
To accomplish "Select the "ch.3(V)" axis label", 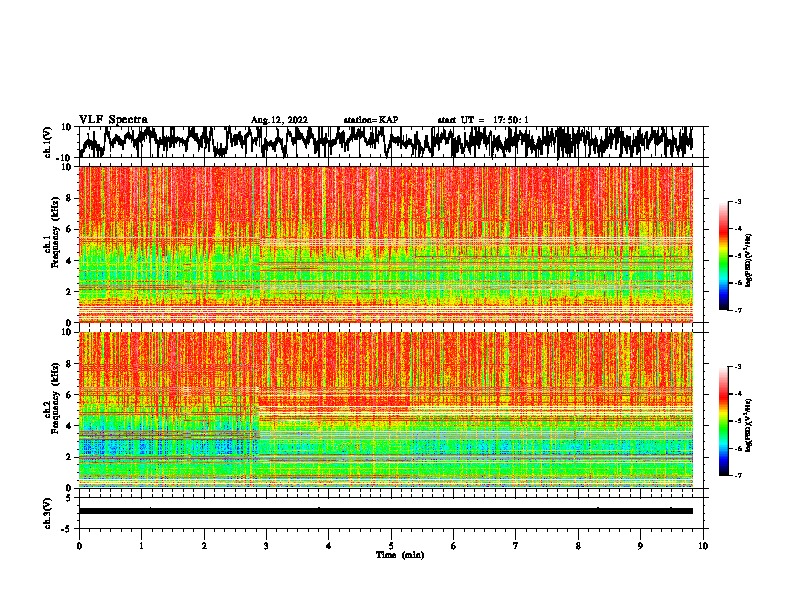I will 48,513.
